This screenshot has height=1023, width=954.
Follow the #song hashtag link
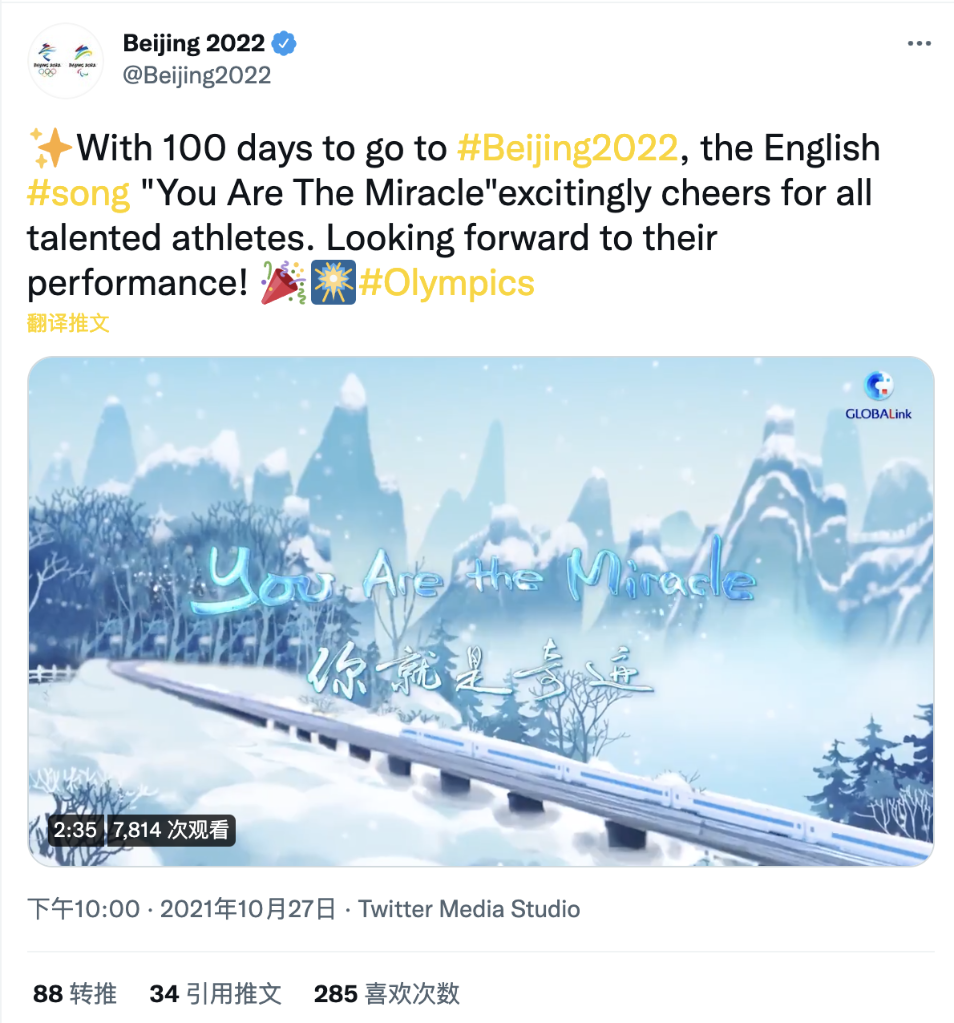click(x=79, y=194)
